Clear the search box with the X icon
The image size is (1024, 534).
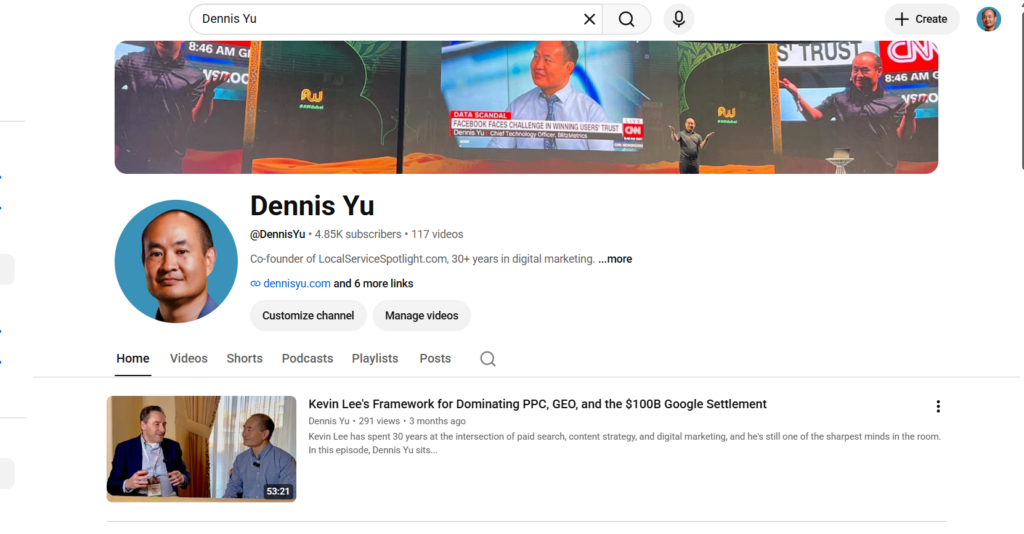pyautogui.click(x=589, y=20)
